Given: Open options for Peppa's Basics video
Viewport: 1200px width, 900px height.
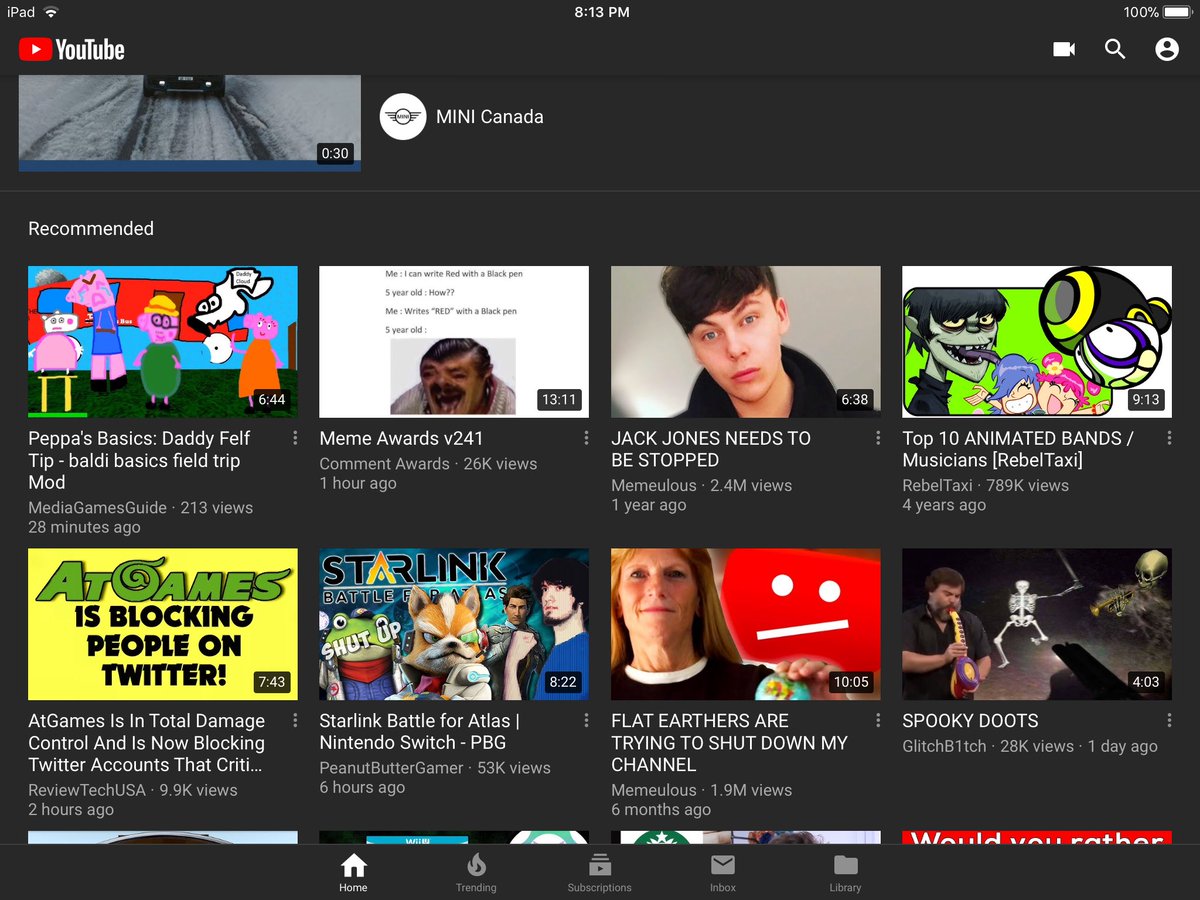Looking at the screenshot, I should pos(295,438).
